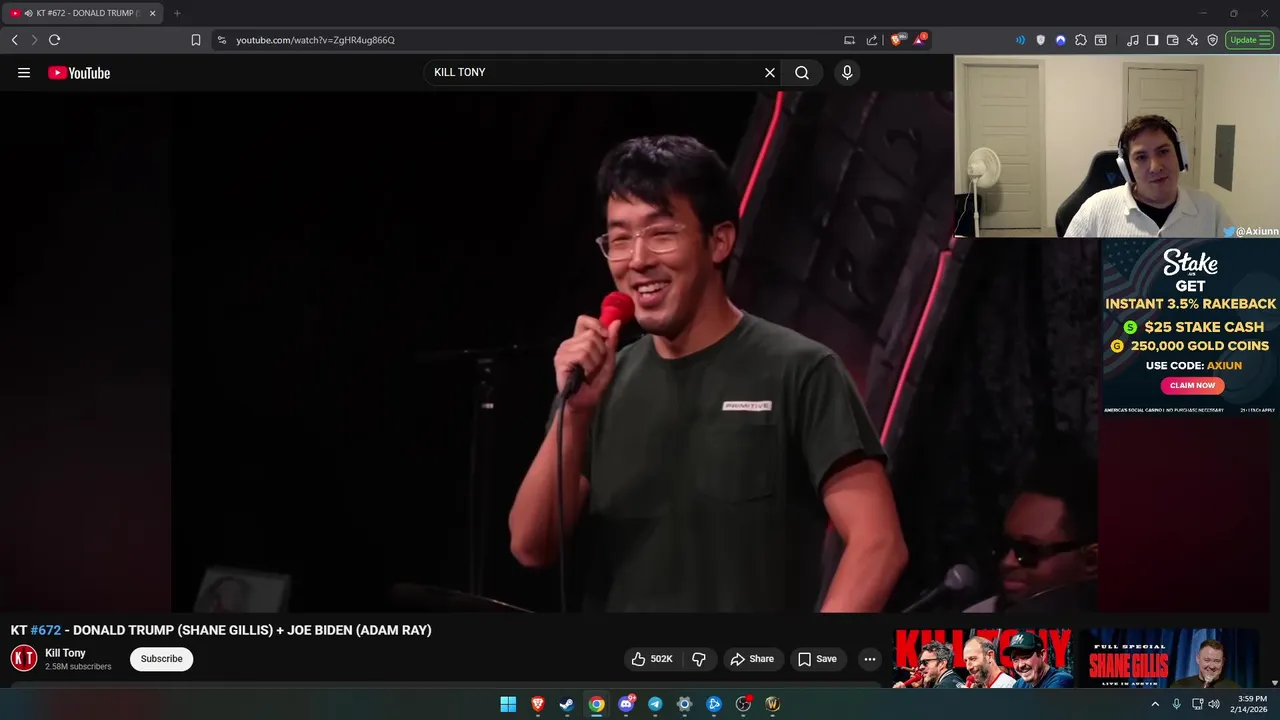View site settings icon beside URL

pyautogui.click(x=222, y=40)
